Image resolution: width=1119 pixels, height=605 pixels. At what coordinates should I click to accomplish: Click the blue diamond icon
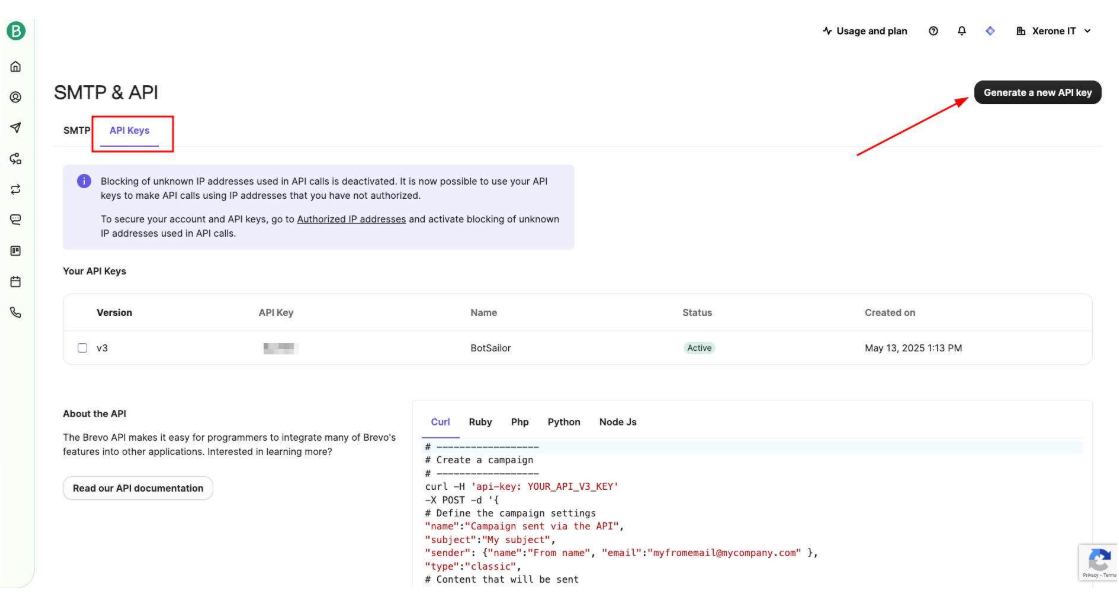(990, 31)
